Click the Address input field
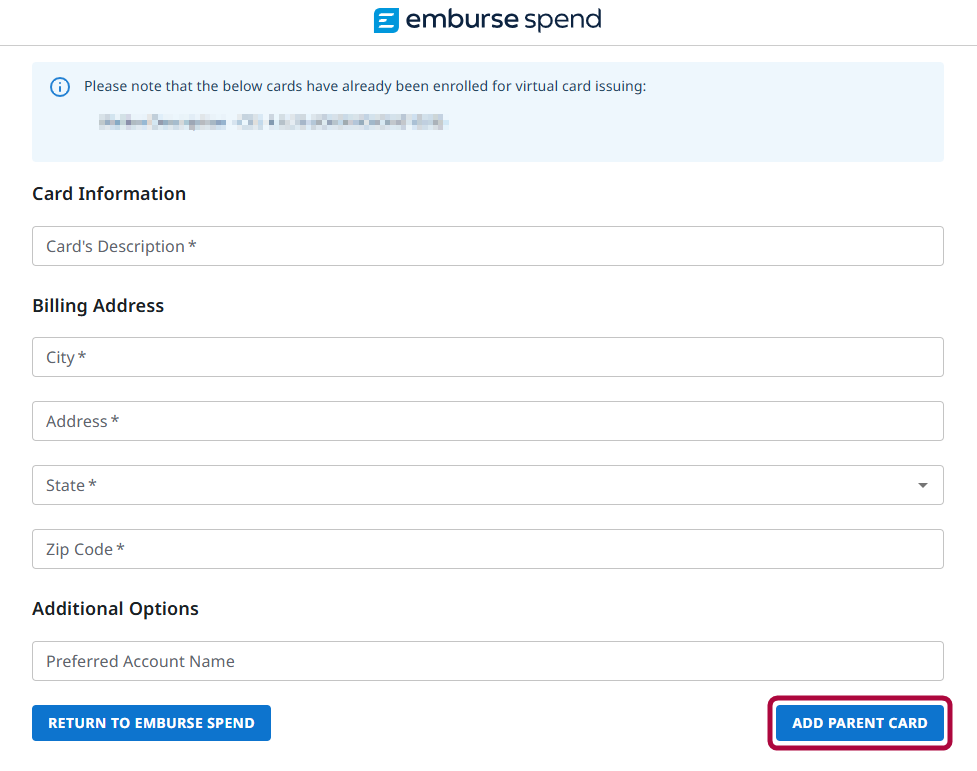Viewport: 977px width, 771px height. [487, 421]
